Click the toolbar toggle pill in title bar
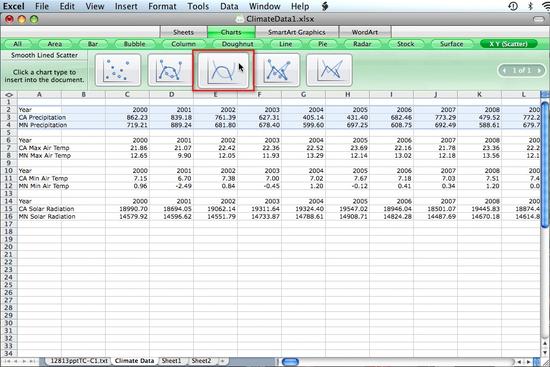 point(539,19)
